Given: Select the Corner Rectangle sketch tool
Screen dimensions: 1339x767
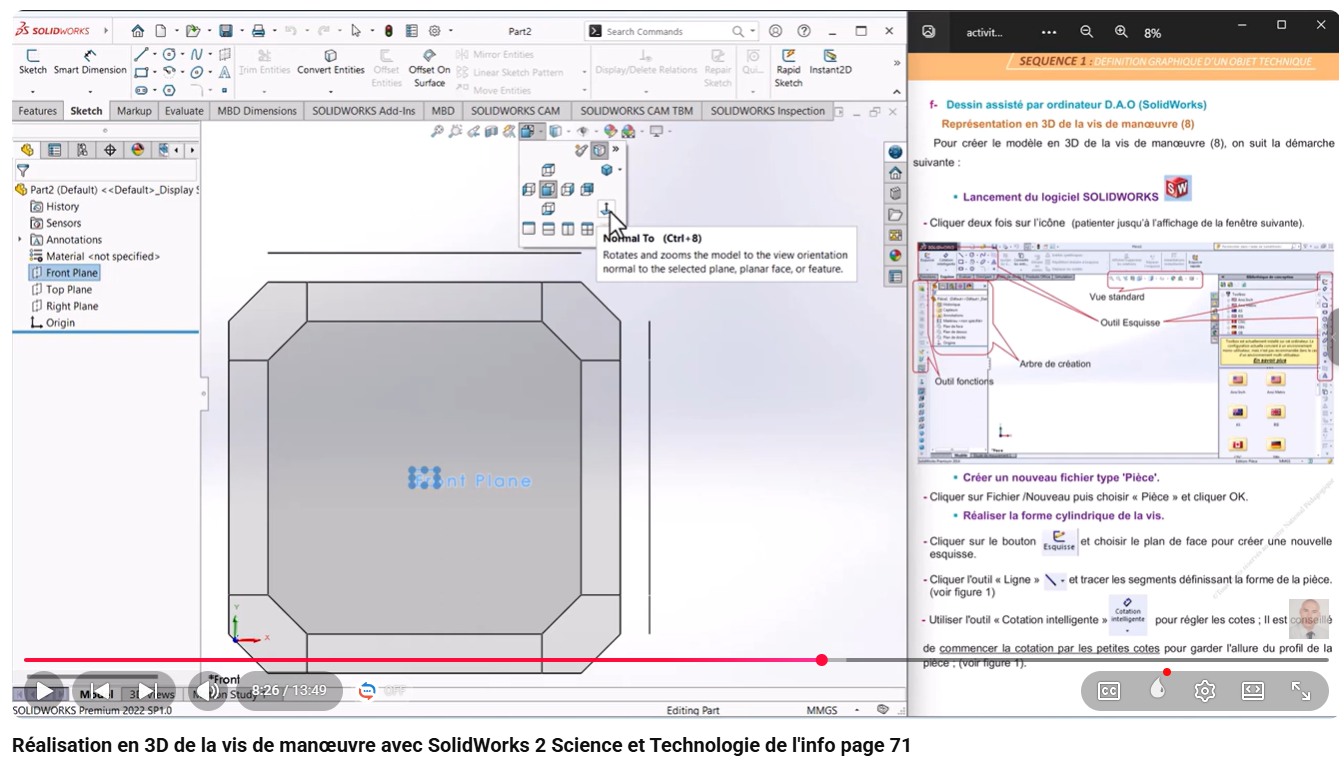Looking at the screenshot, I should tap(141, 72).
